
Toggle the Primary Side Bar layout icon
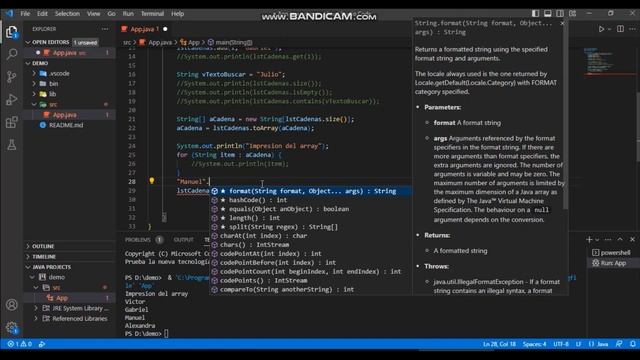tap(535, 13)
